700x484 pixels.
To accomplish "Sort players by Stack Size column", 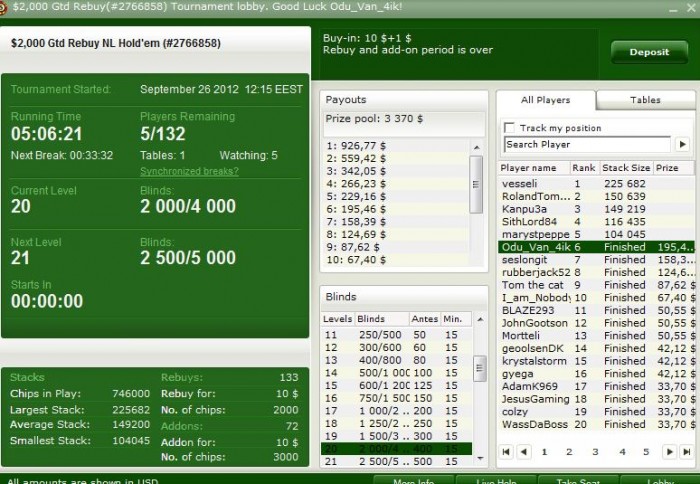I will tap(626, 168).
